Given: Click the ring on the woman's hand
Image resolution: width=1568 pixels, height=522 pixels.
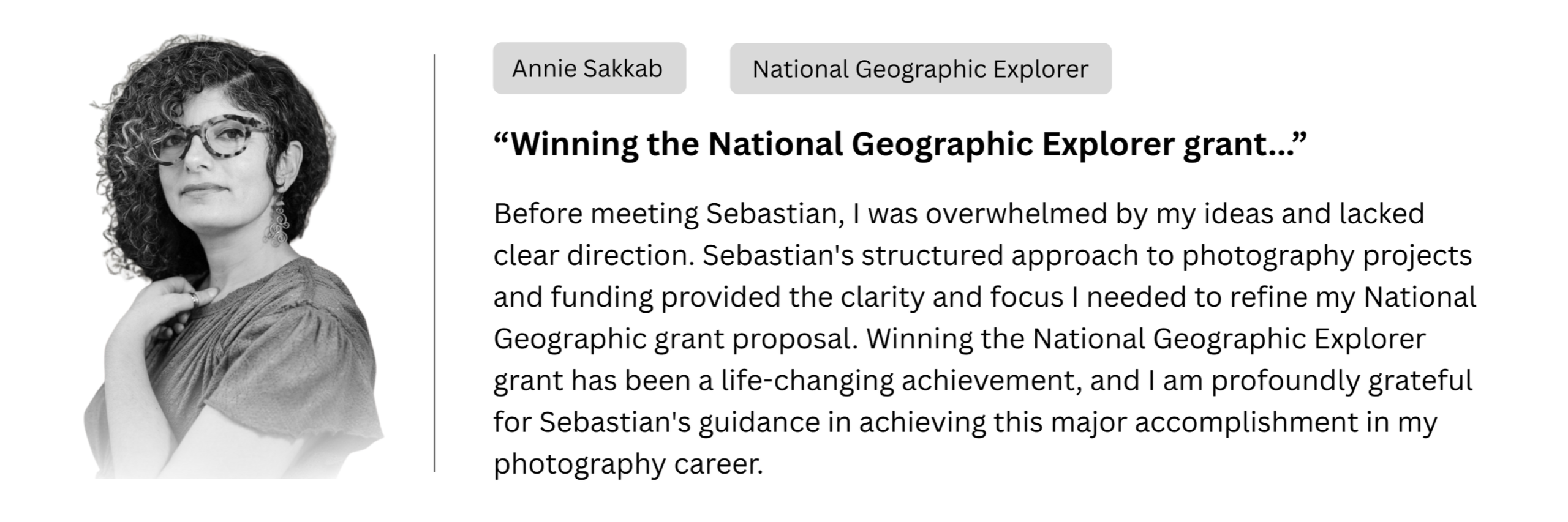Looking at the screenshot, I should pyautogui.click(x=194, y=298).
